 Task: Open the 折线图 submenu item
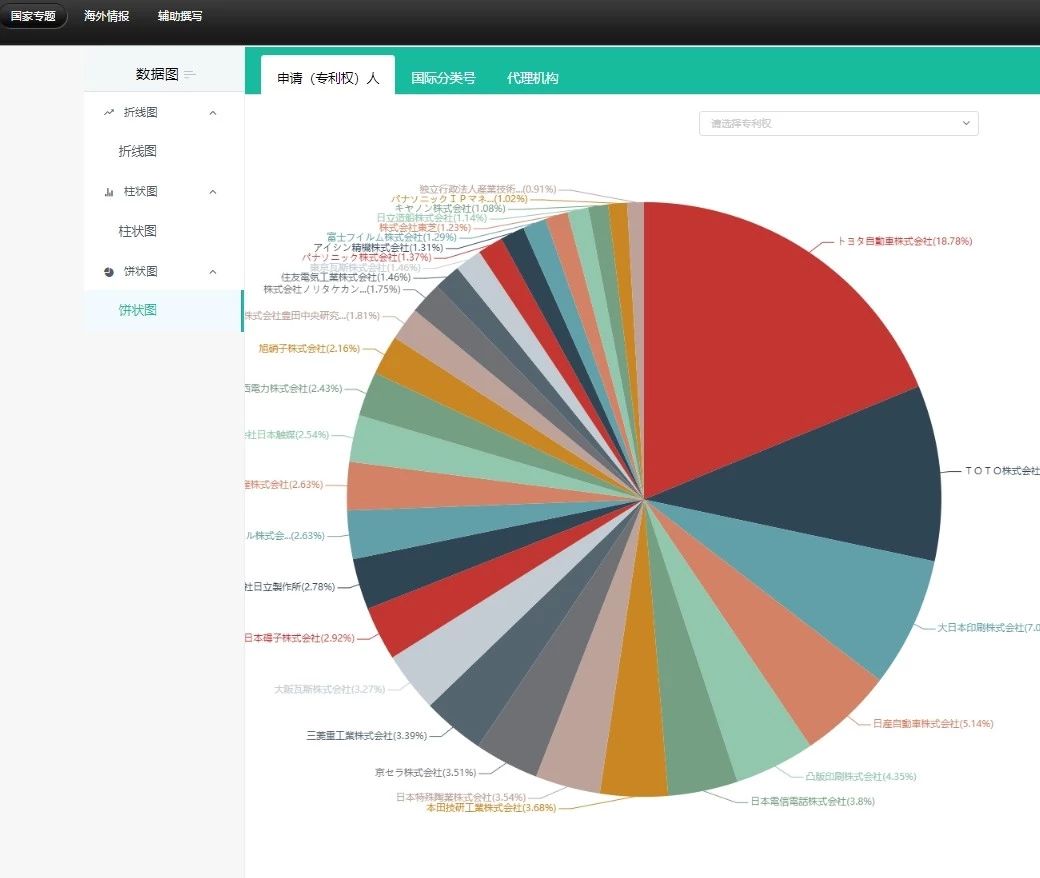point(137,151)
